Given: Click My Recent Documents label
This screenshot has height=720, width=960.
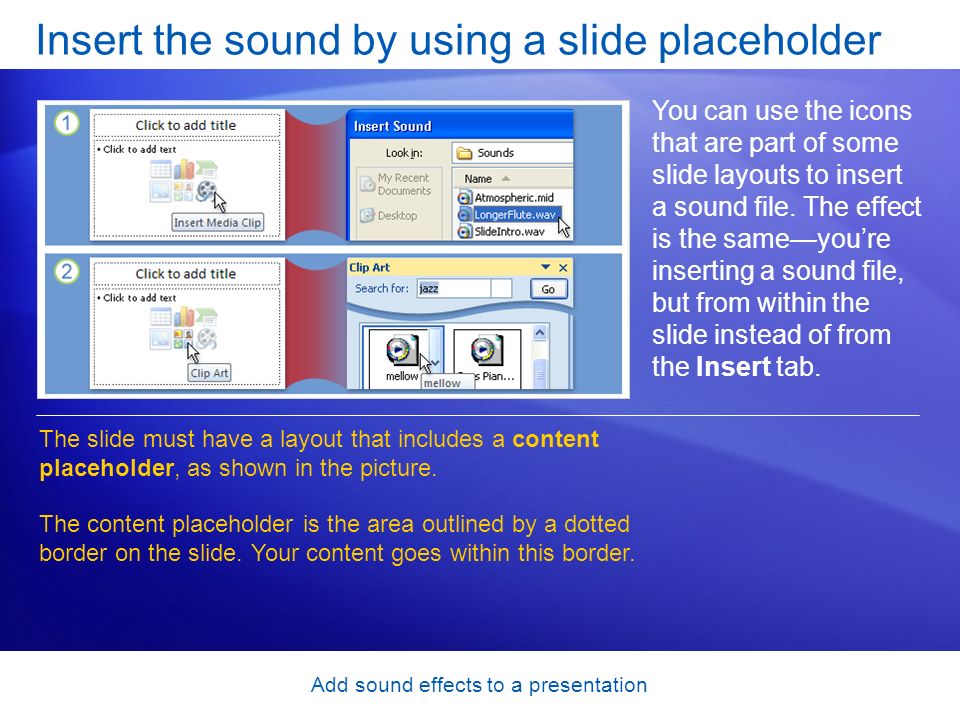Looking at the screenshot, I should [x=404, y=184].
